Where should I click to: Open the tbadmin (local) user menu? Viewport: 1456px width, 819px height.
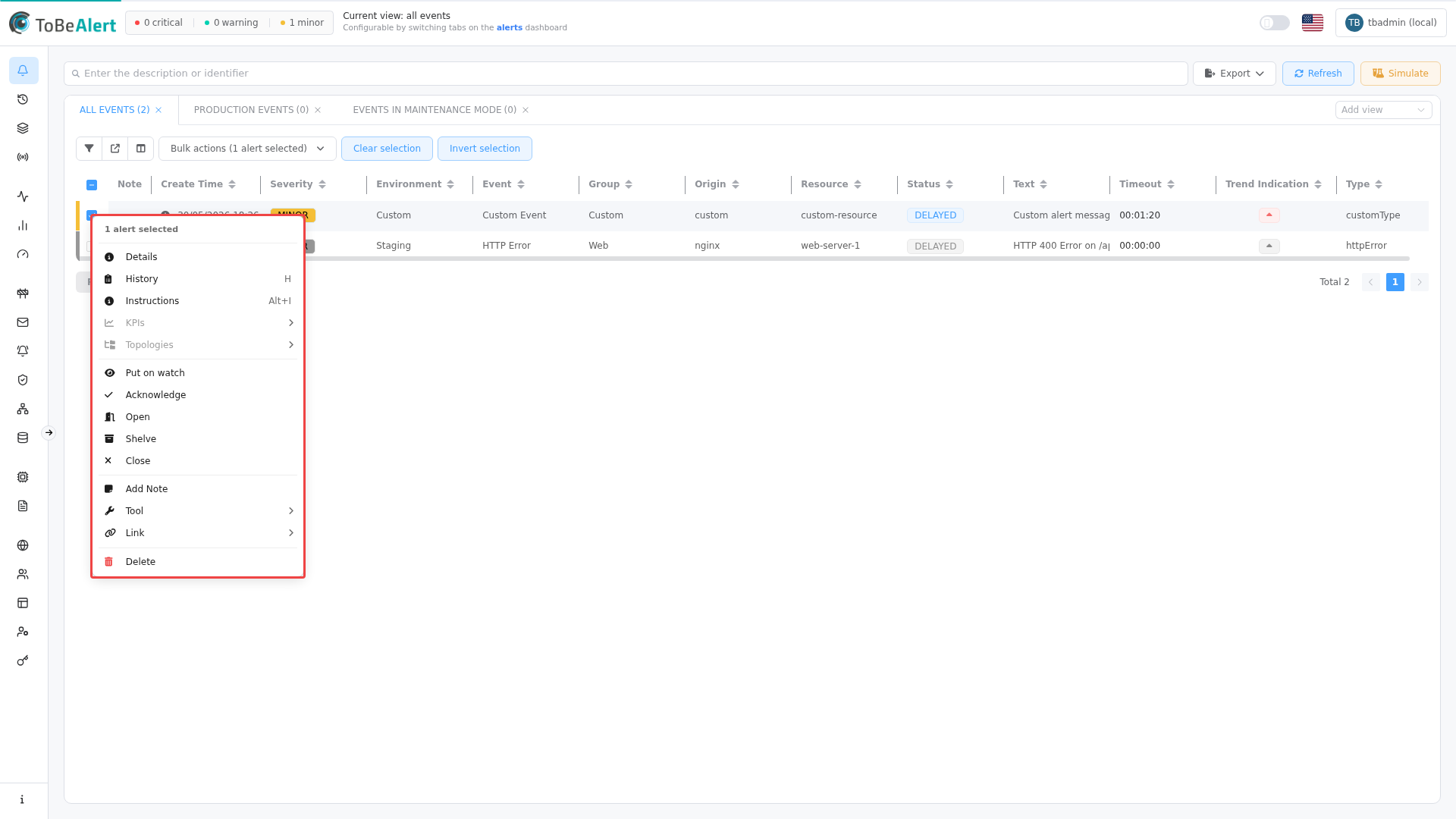[1391, 23]
